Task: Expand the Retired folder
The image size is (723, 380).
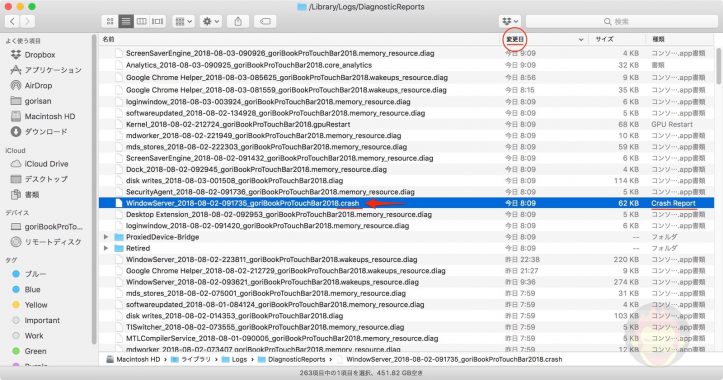Action: [x=106, y=248]
